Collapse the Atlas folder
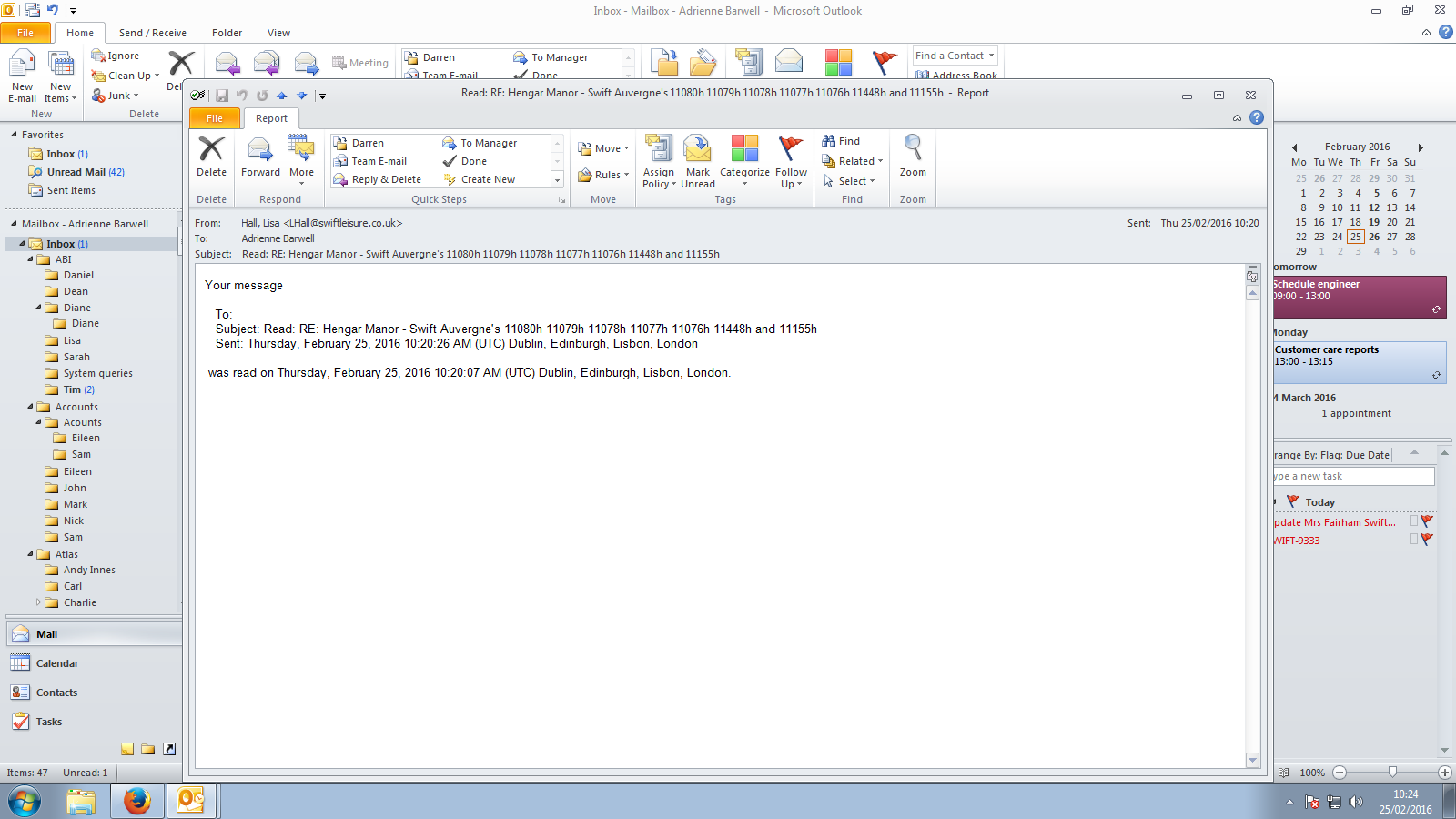1456x819 pixels. pyautogui.click(x=31, y=554)
